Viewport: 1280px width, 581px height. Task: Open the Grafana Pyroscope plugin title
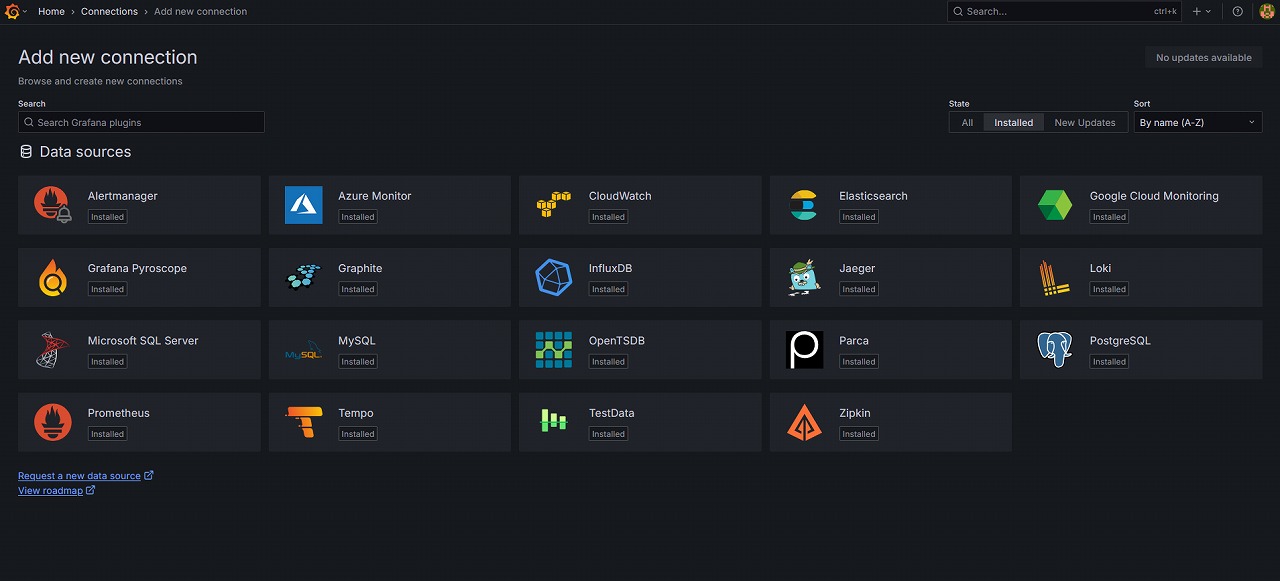[x=137, y=268]
